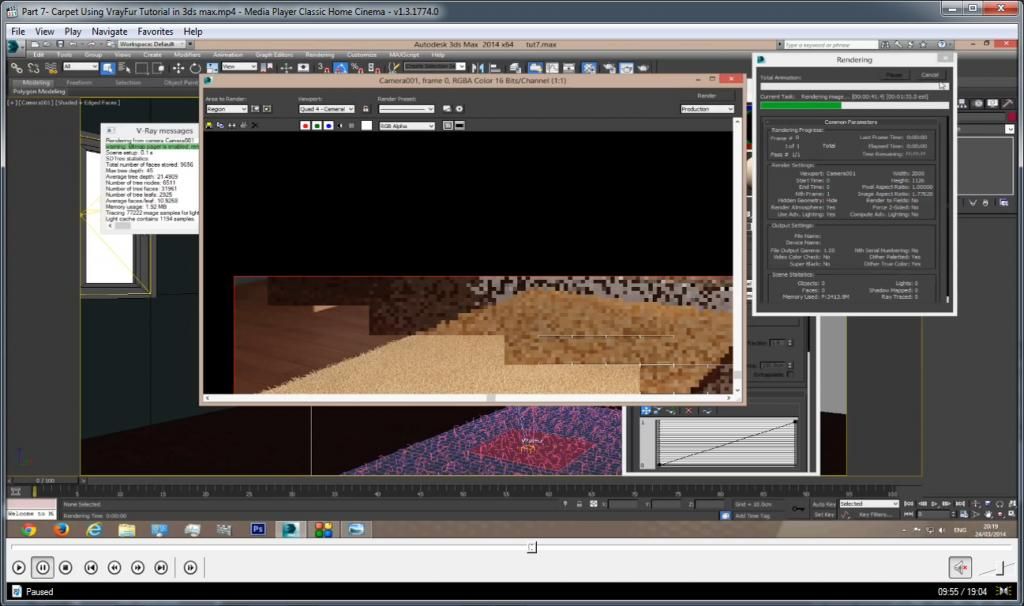Pause the render in Rendering dialog

coord(894,75)
